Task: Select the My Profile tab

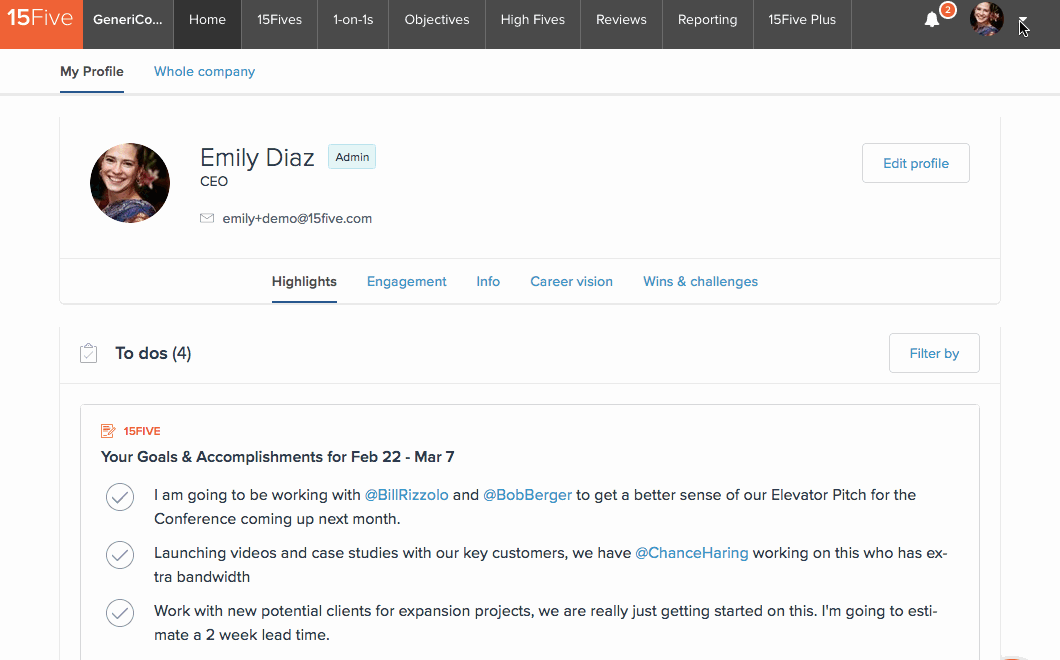Action: (x=92, y=72)
